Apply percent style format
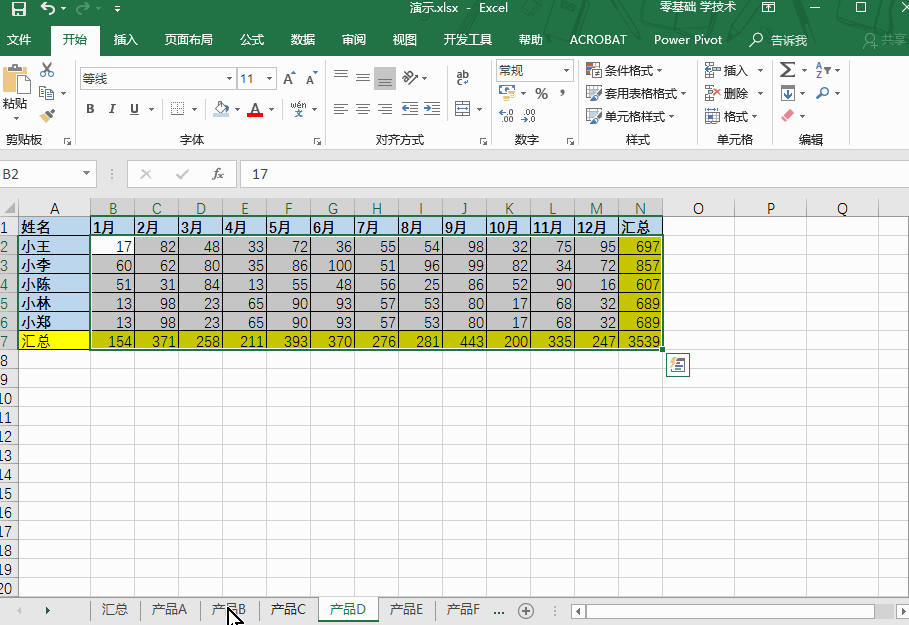The width and height of the screenshot is (909, 625). coord(541,93)
